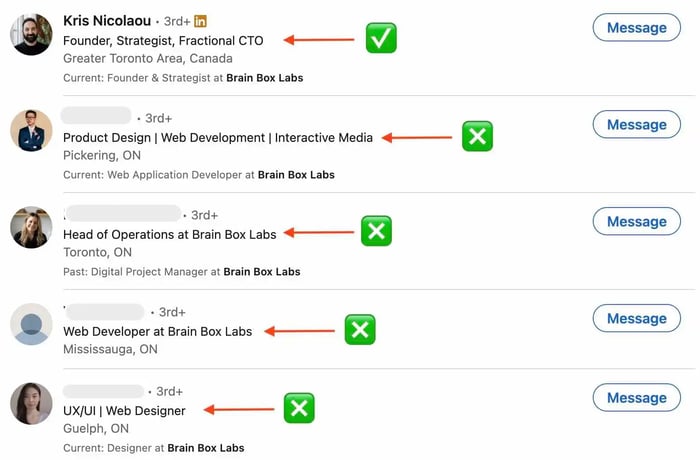Click the Head of Operations headline text
Screen dimensions: 700x460
point(169,235)
